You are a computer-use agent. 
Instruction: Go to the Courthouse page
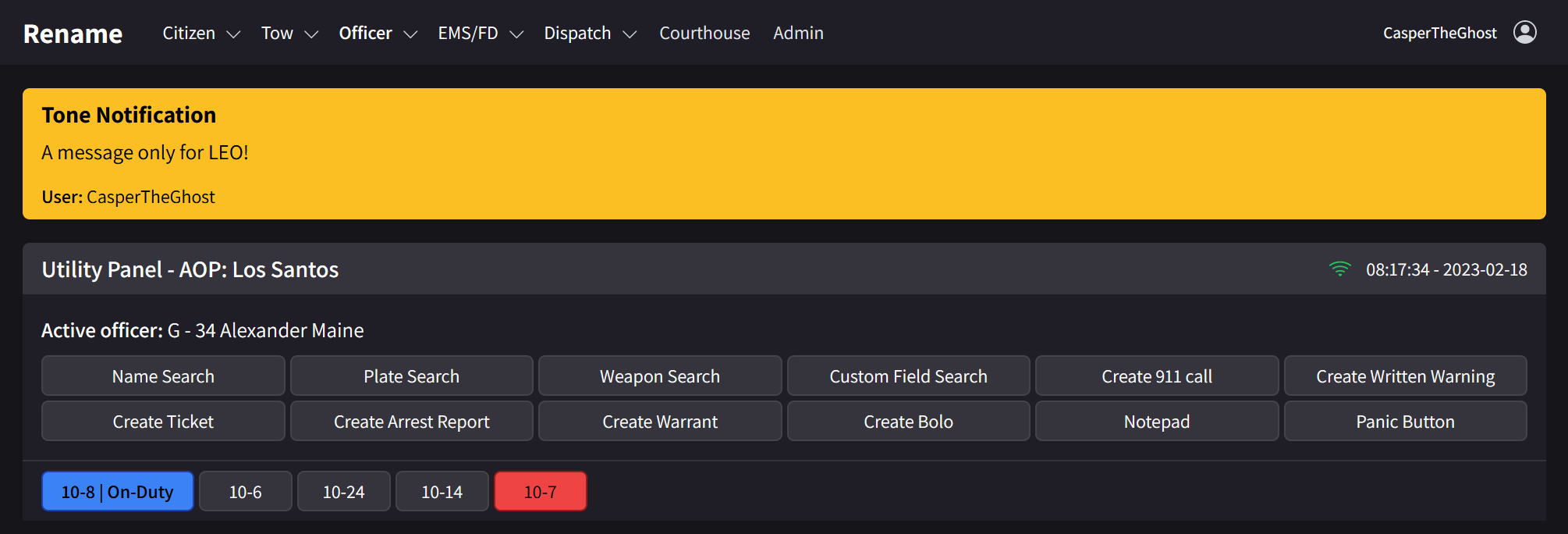pyautogui.click(x=704, y=34)
